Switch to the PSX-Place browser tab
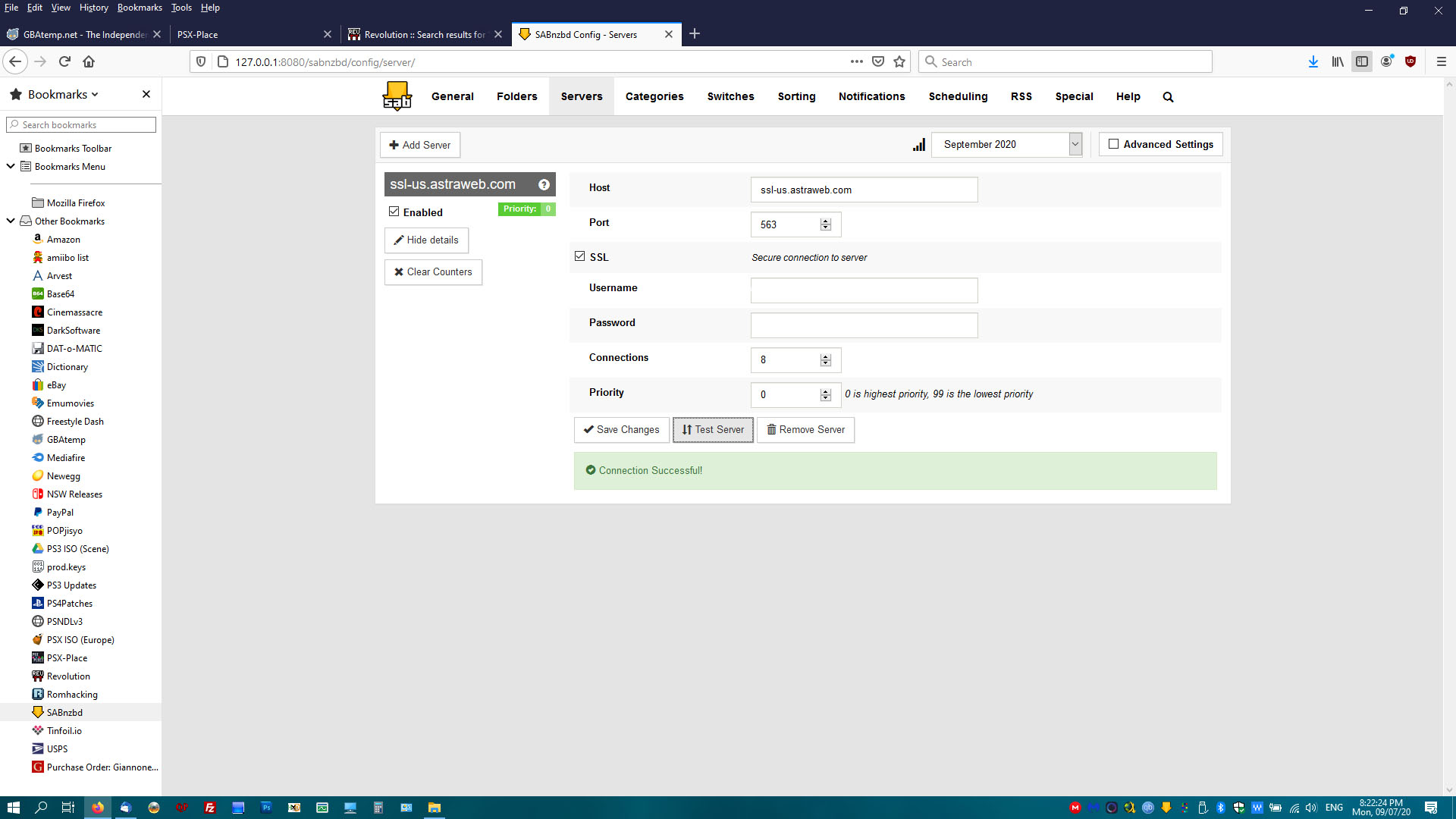The image size is (1456, 819). pyautogui.click(x=254, y=34)
